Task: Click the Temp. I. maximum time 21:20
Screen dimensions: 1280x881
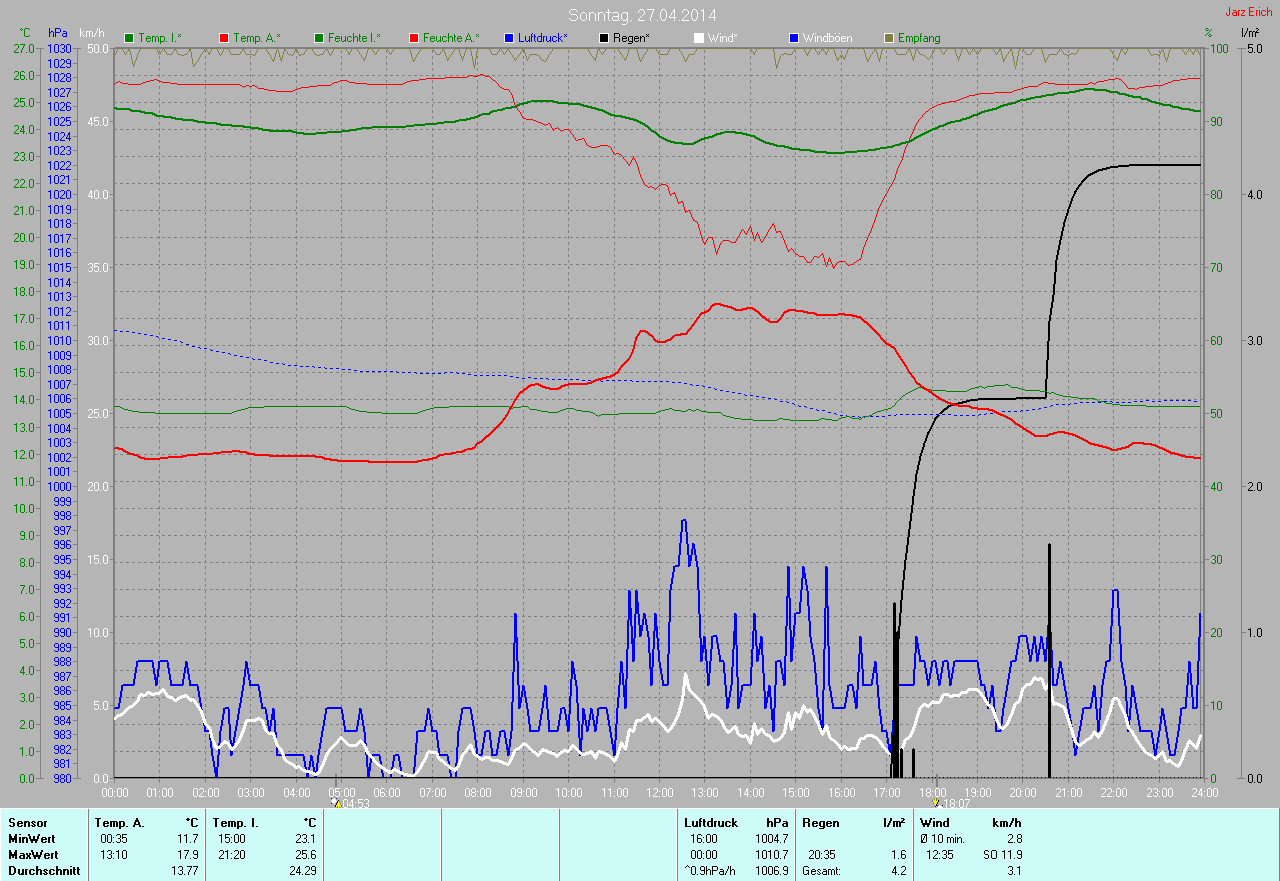Action: (x=233, y=855)
